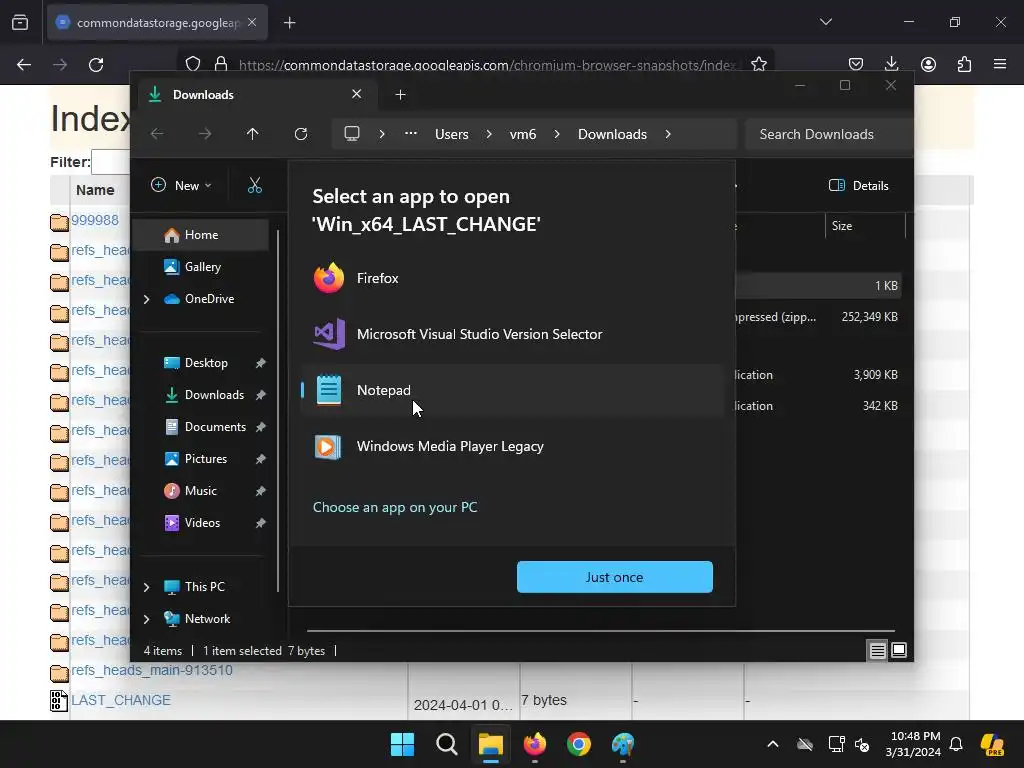Viewport: 1024px width, 768px height.
Task: Switch to details list view layout
Action: [x=878, y=650]
